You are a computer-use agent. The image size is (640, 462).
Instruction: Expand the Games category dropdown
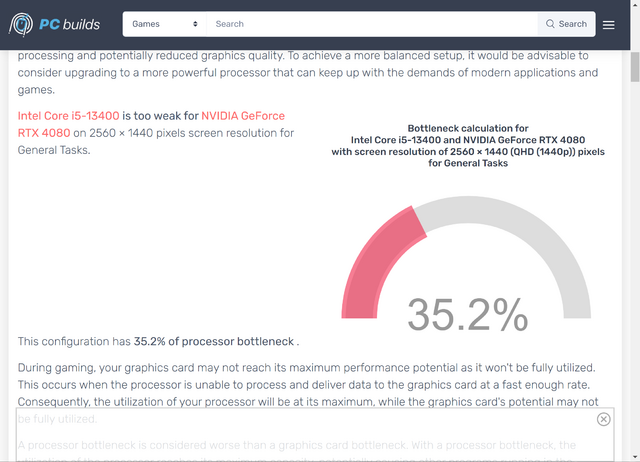pos(165,24)
